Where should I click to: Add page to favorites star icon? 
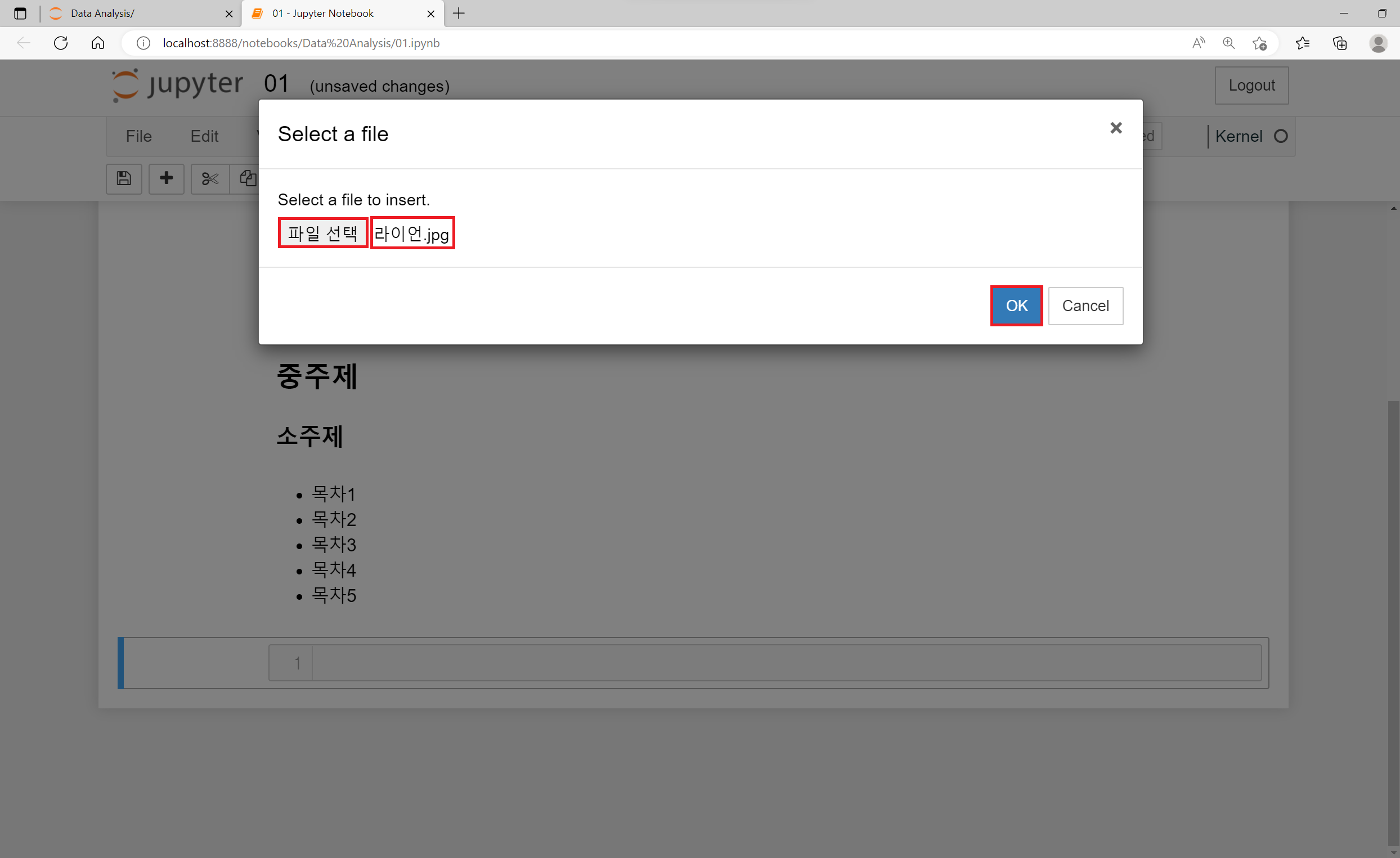pyautogui.click(x=1259, y=43)
